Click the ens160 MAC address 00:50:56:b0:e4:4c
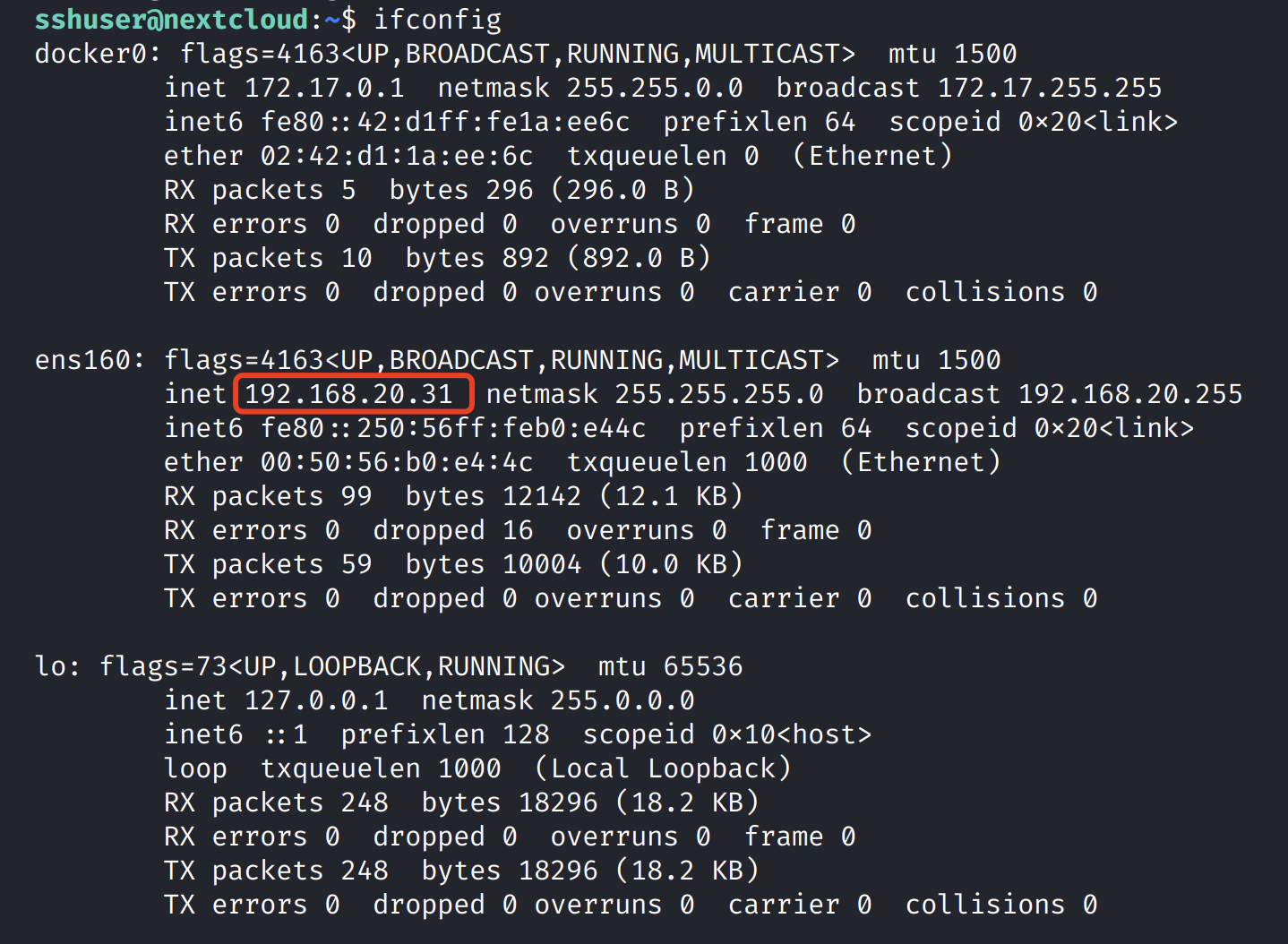This screenshot has width=1288, height=944. [x=397, y=462]
